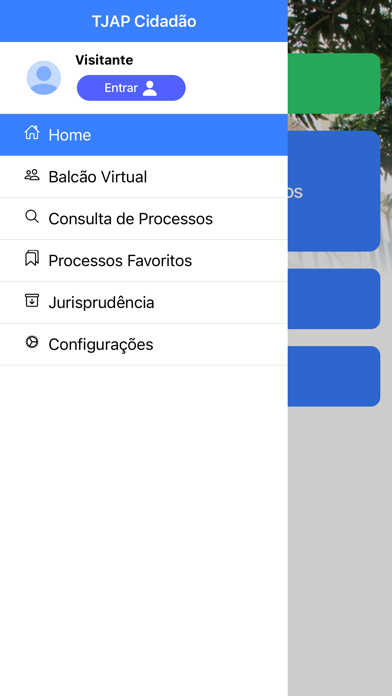392x696 pixels.
Task: Tap the Entrar login button
Action: (x=131, y=88)
